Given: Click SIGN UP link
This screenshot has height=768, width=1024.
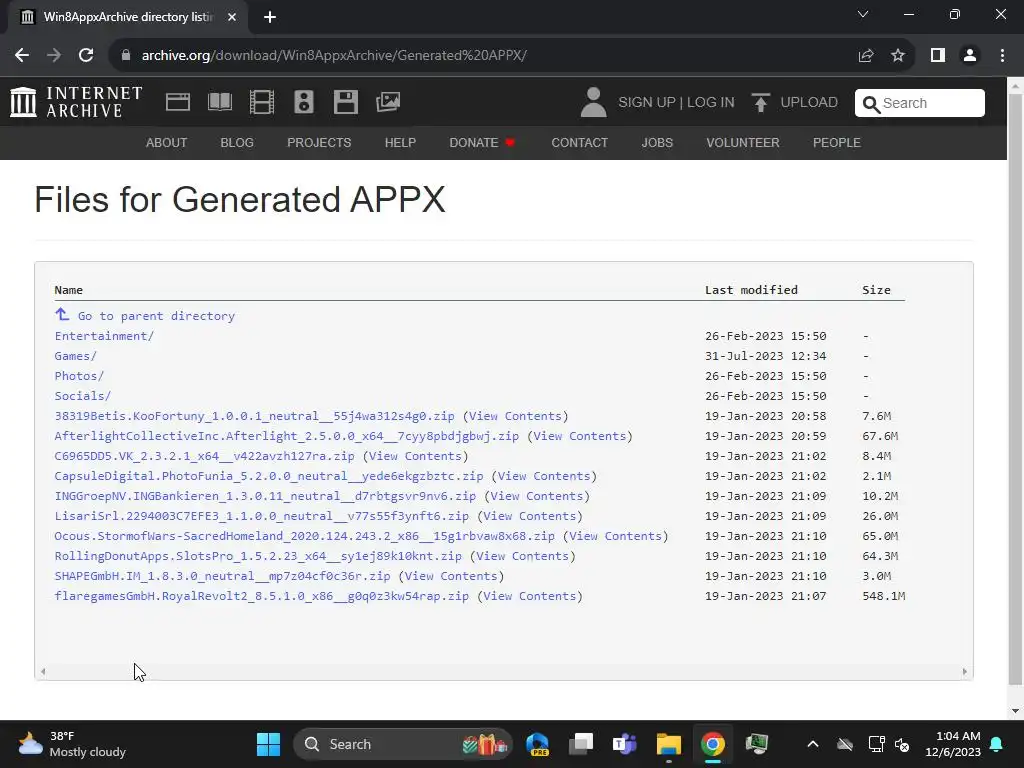Looking at the screenshot, I should click(647, 103).
